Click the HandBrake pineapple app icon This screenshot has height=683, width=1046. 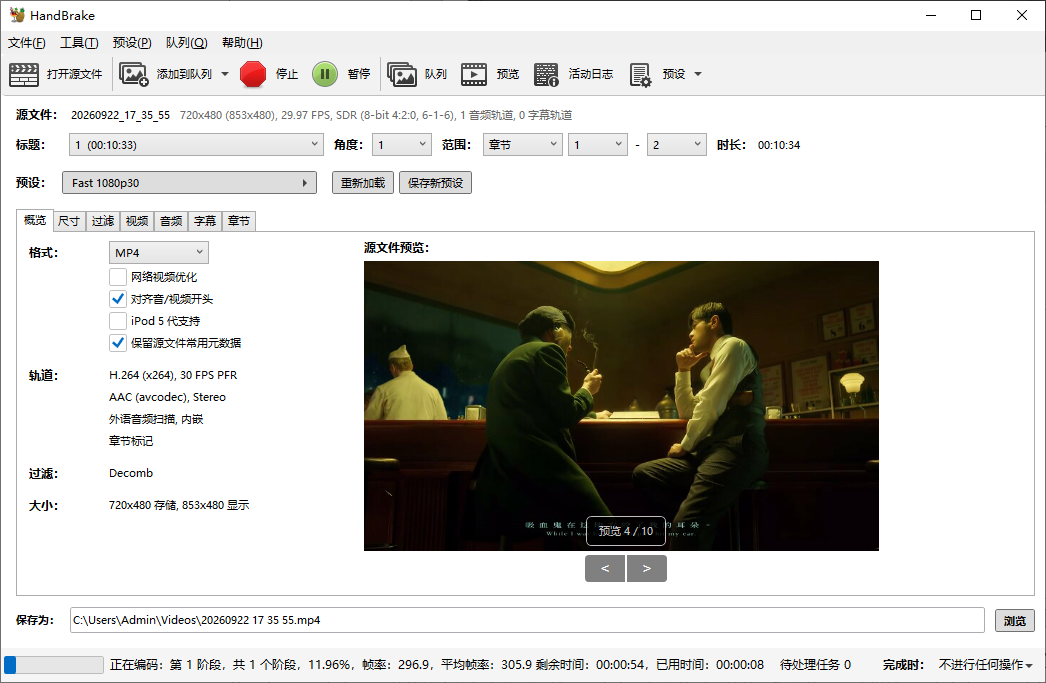(x=17, y=15)
